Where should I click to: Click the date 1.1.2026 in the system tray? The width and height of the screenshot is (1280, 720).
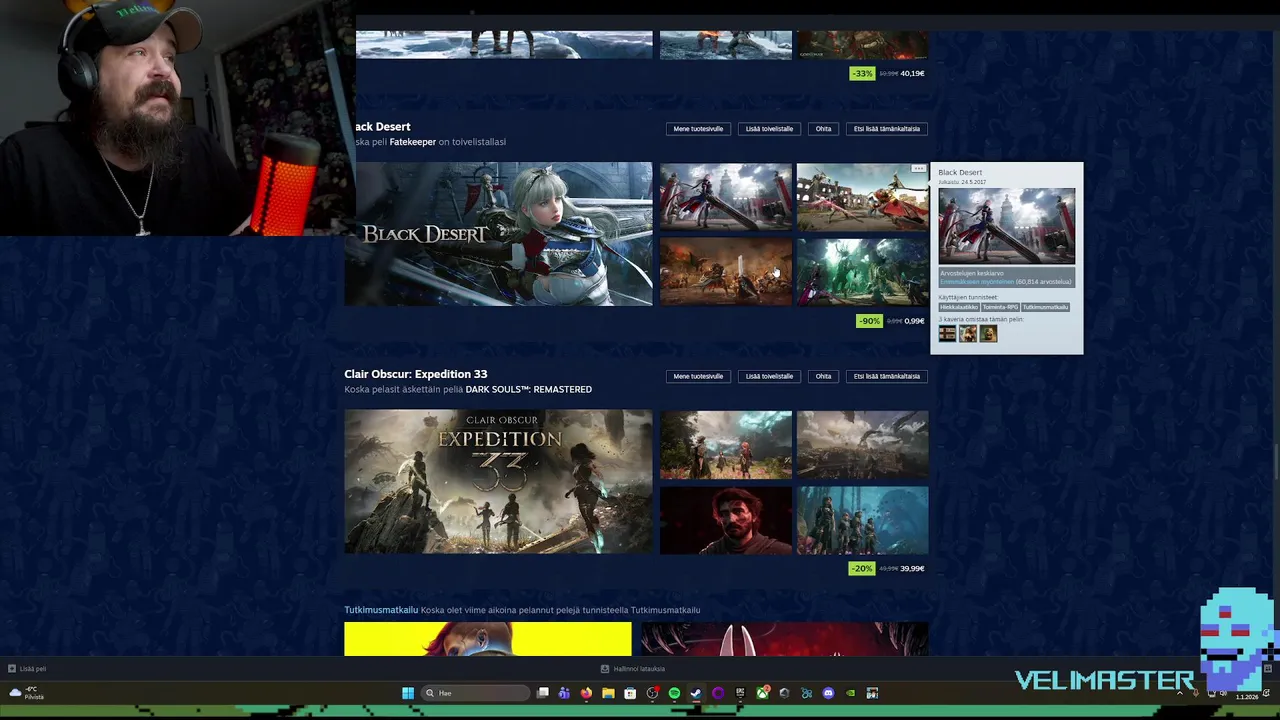pos(1247,696)
